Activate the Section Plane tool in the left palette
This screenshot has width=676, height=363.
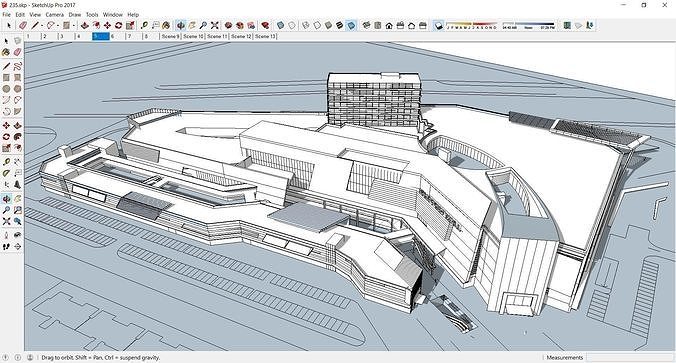17,246
